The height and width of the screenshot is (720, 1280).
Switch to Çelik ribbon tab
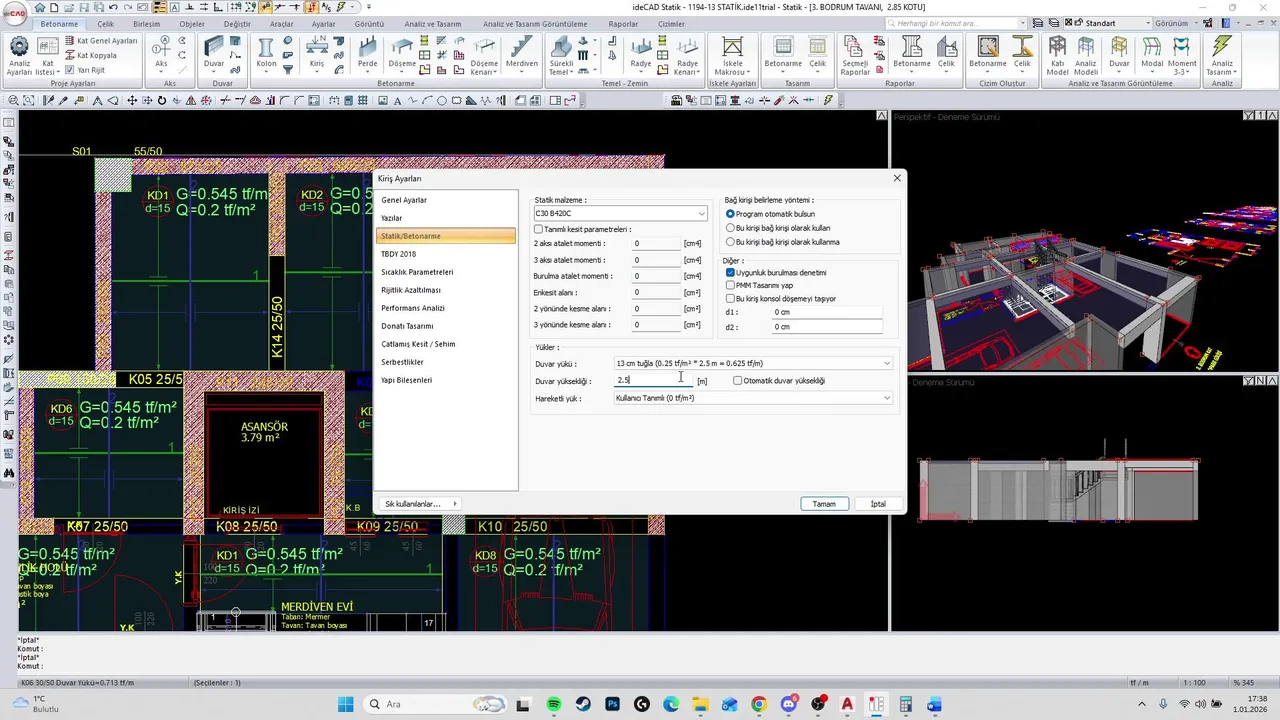[x=104, y=24]
